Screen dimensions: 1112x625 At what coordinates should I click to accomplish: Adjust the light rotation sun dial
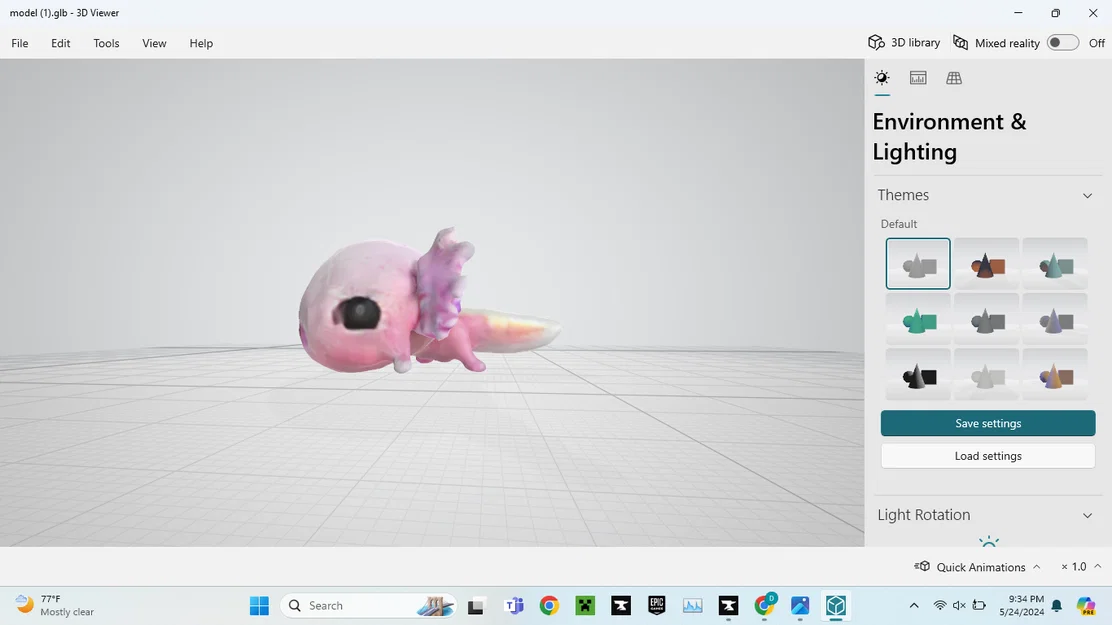coord(989,541)
